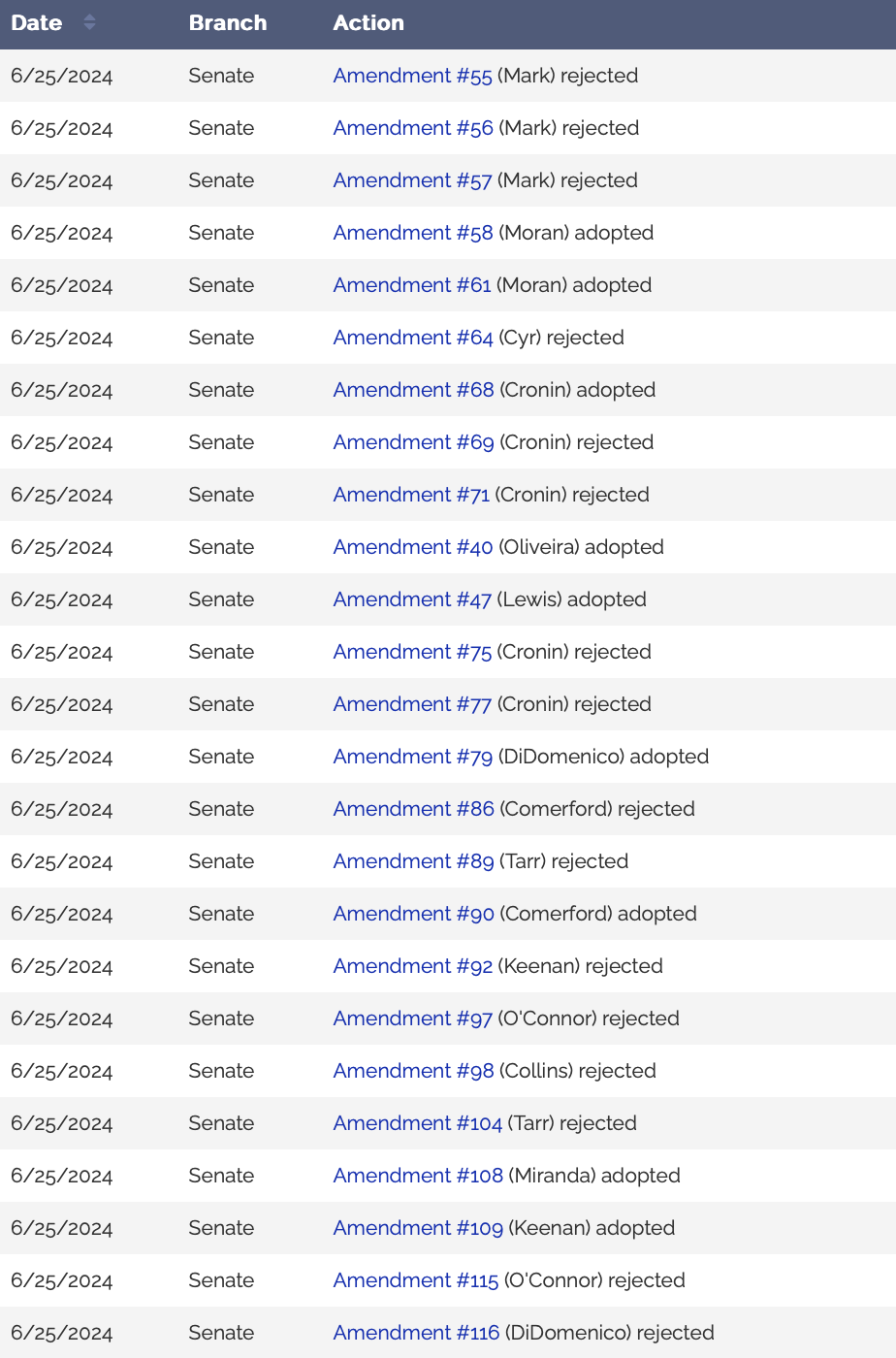View Amendment #68 link

[413, 390]
